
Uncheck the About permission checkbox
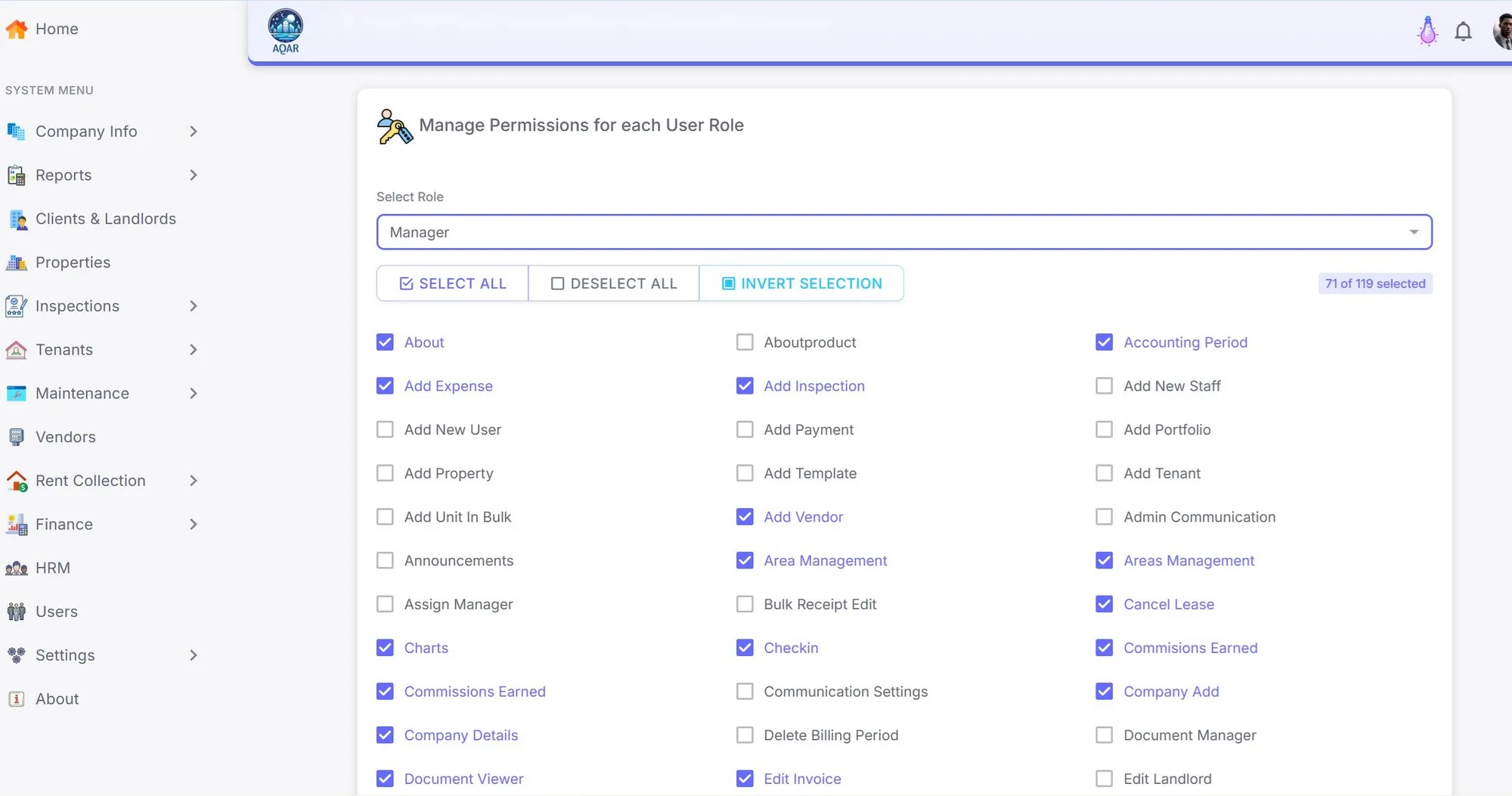(385, 342)
